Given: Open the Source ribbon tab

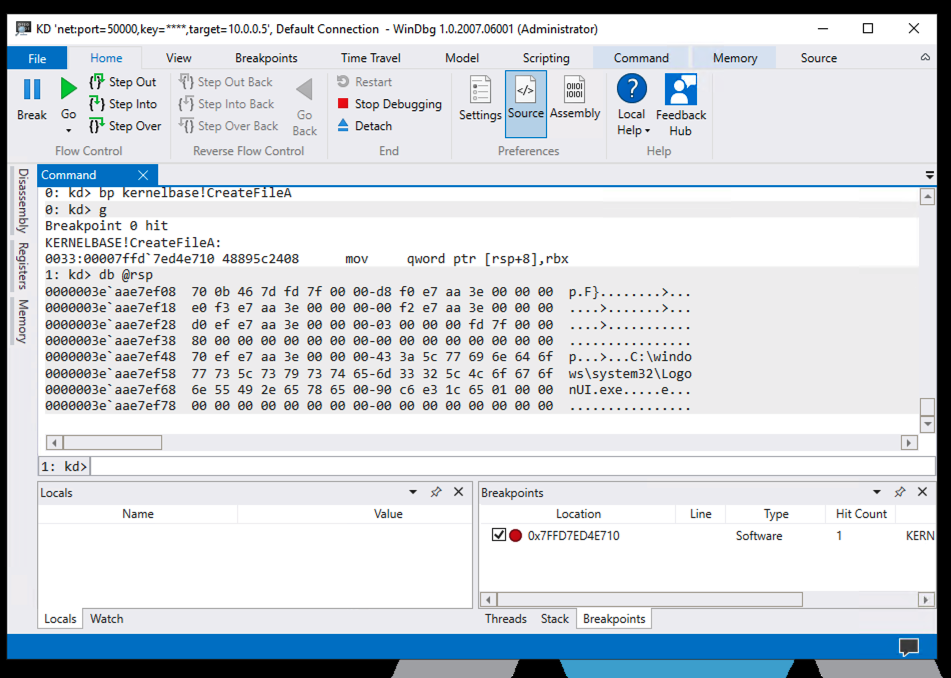Looking at the screenshot, I should coord(819,58).
